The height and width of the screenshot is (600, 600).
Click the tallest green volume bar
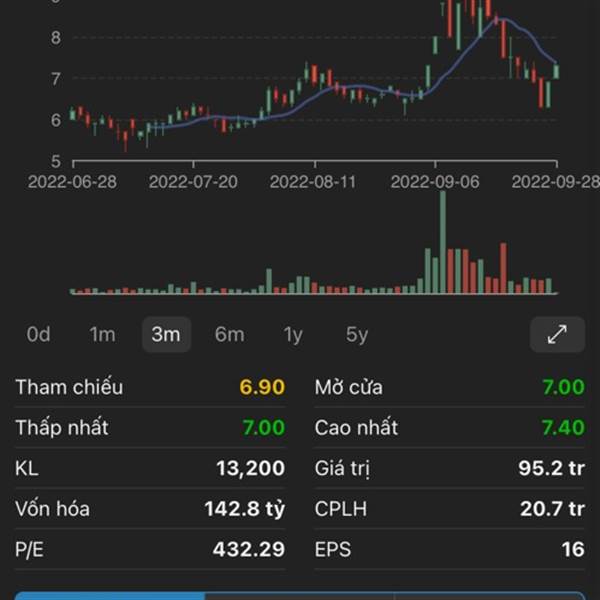(x=443, y=242)
